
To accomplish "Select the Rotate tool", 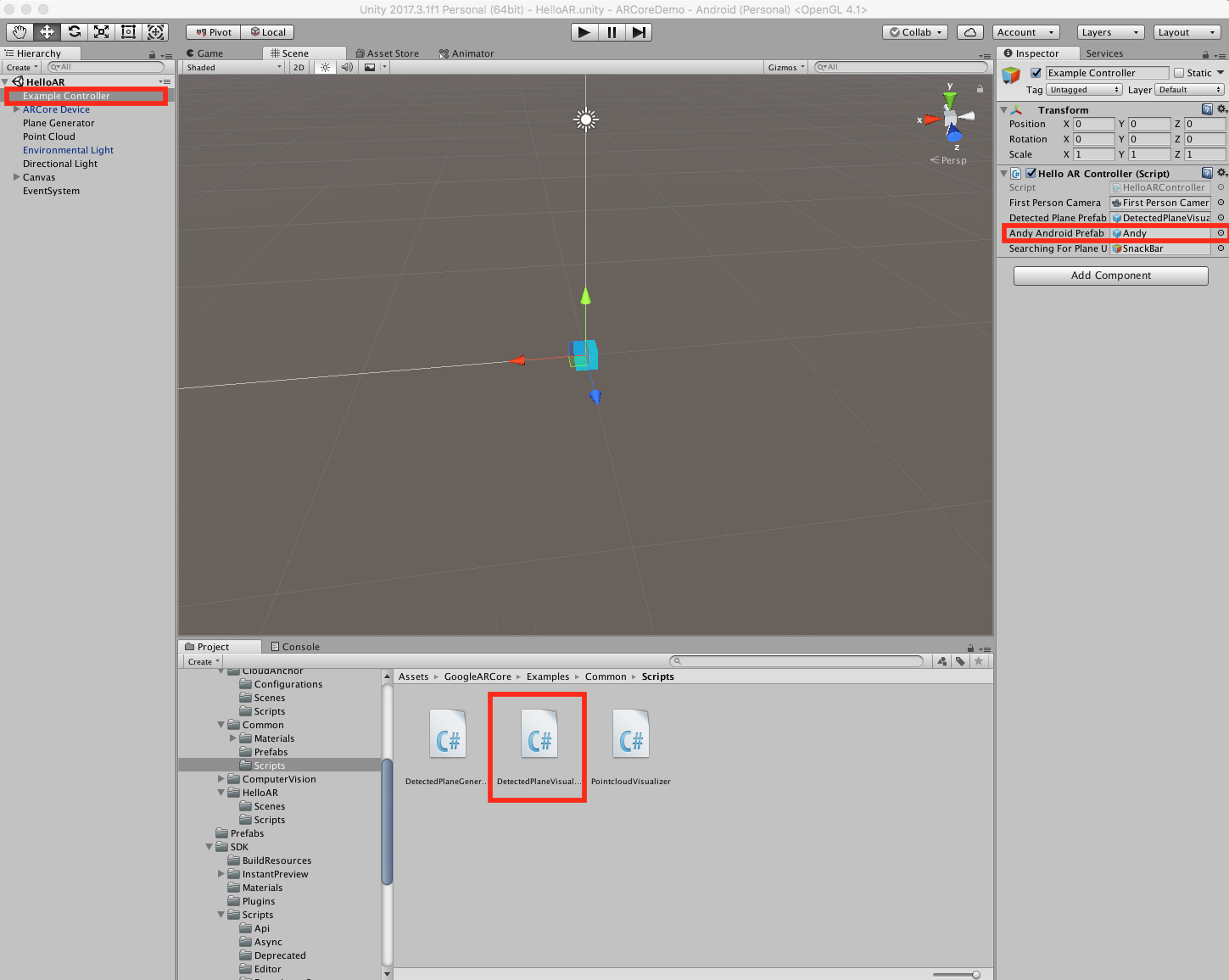I will click(75, 32).
